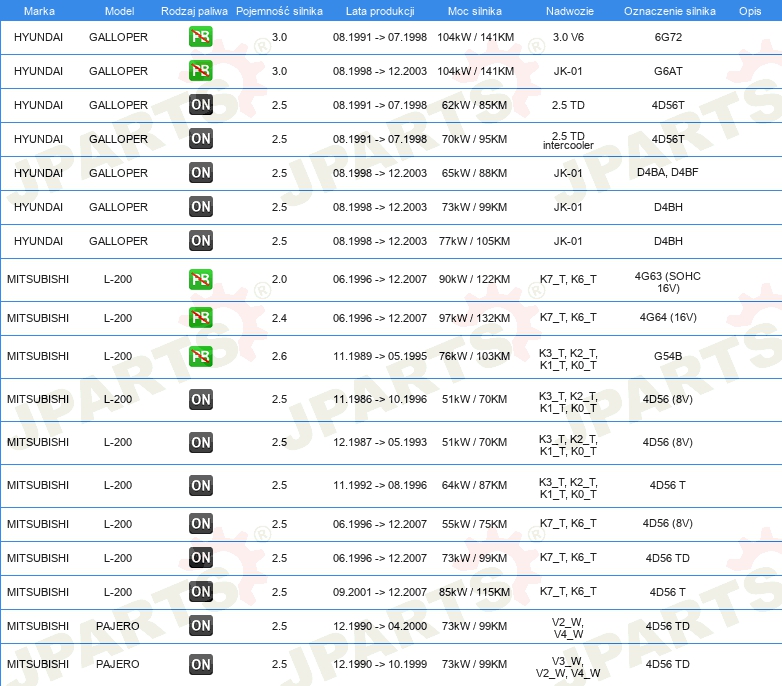
Task: Select the 104kW / 141KM cell for G6AT
Action: 475,71
